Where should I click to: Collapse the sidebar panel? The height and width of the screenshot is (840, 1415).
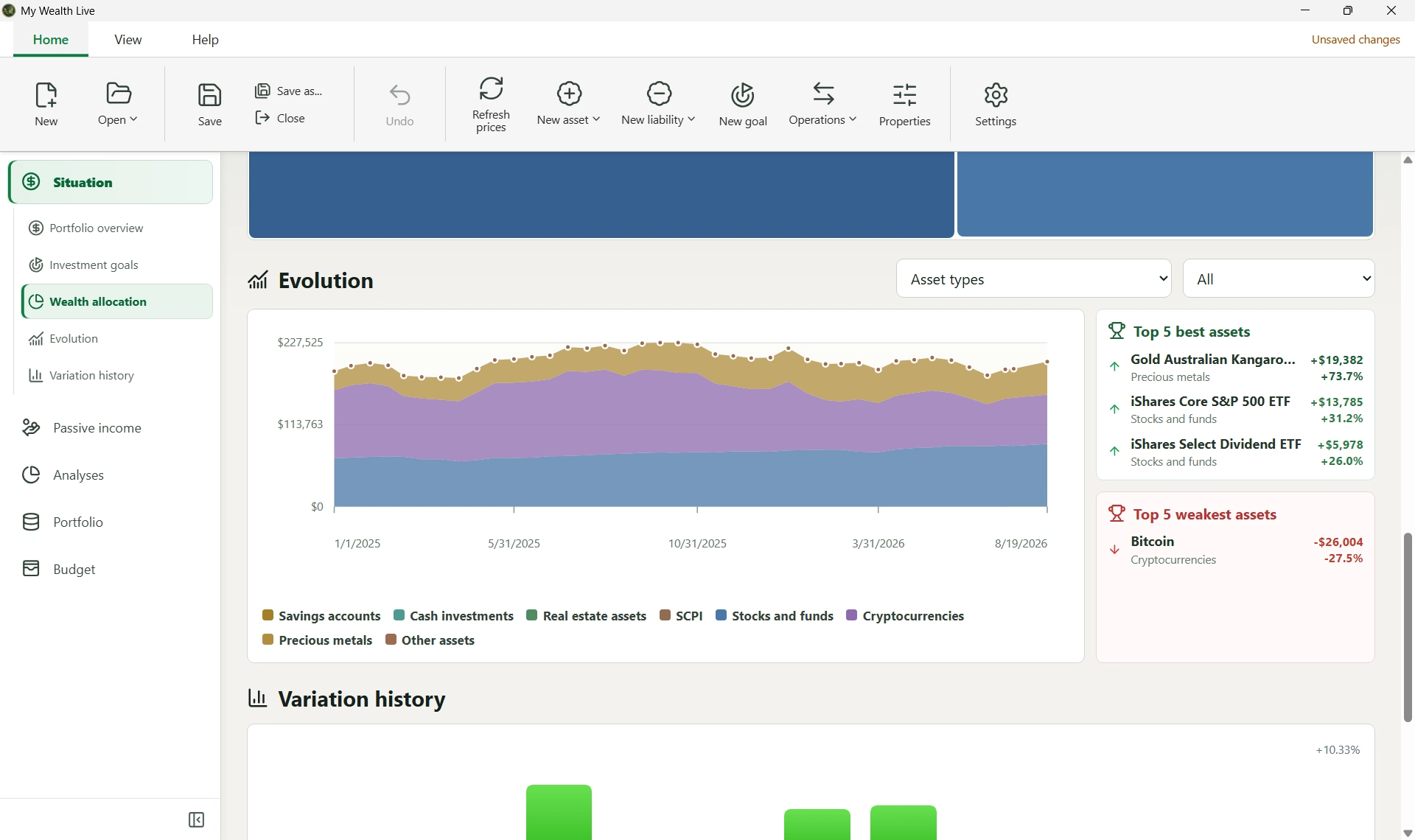(197, 820)
